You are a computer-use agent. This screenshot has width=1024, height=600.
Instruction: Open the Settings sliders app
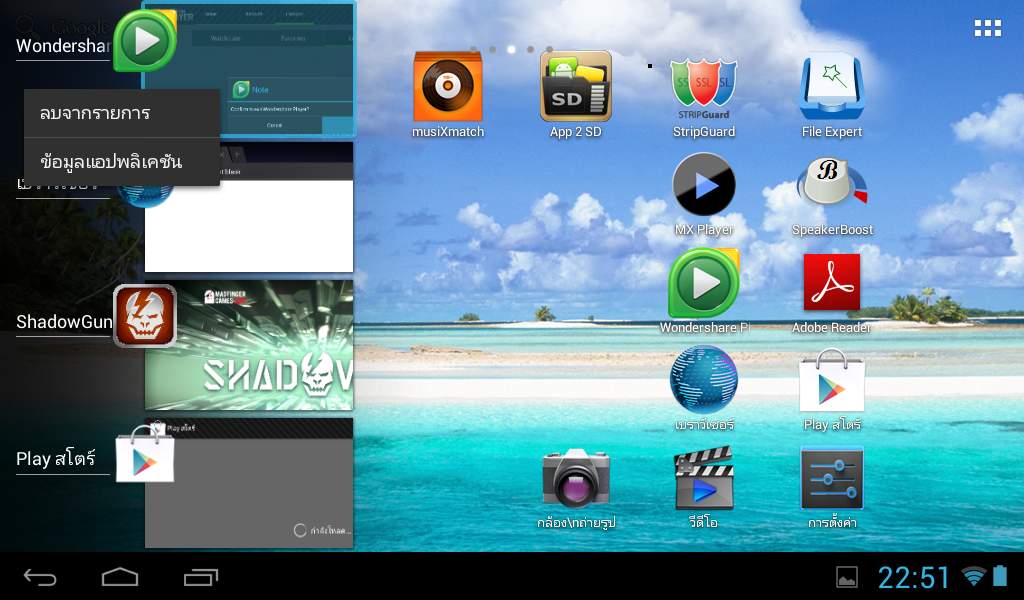coord(832,479)
